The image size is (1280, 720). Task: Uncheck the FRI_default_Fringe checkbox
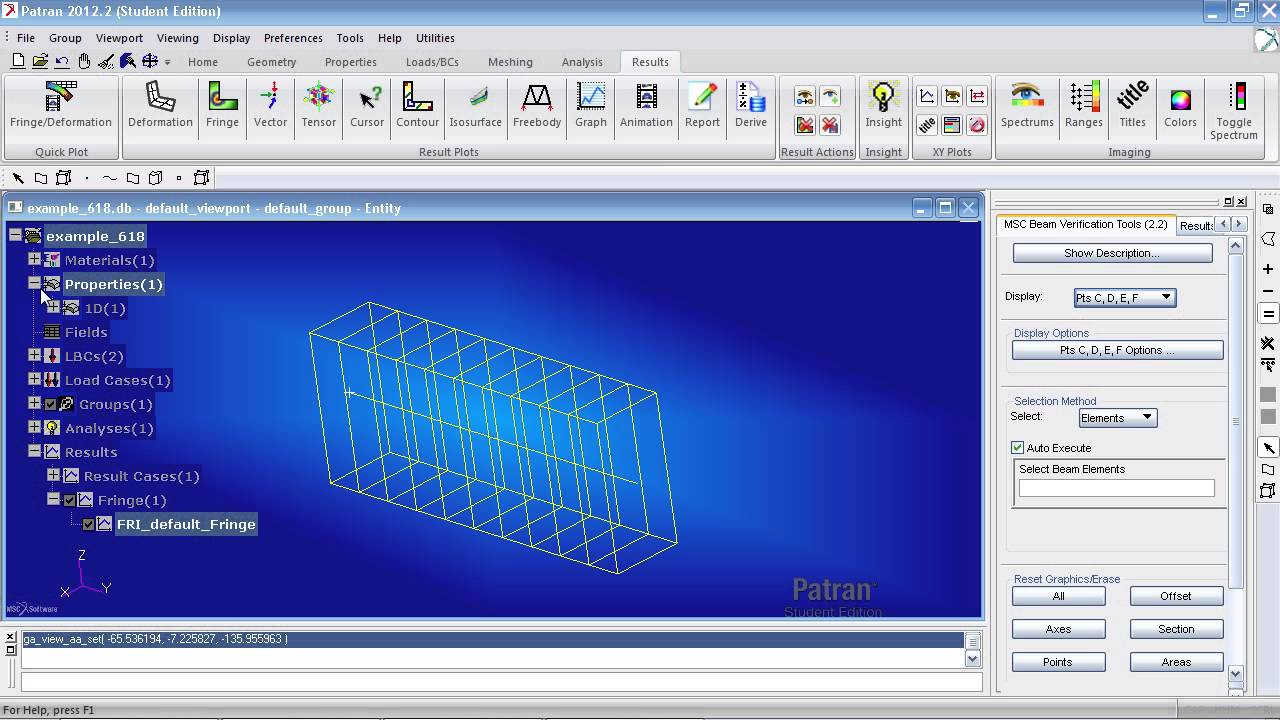coord(89,524)
